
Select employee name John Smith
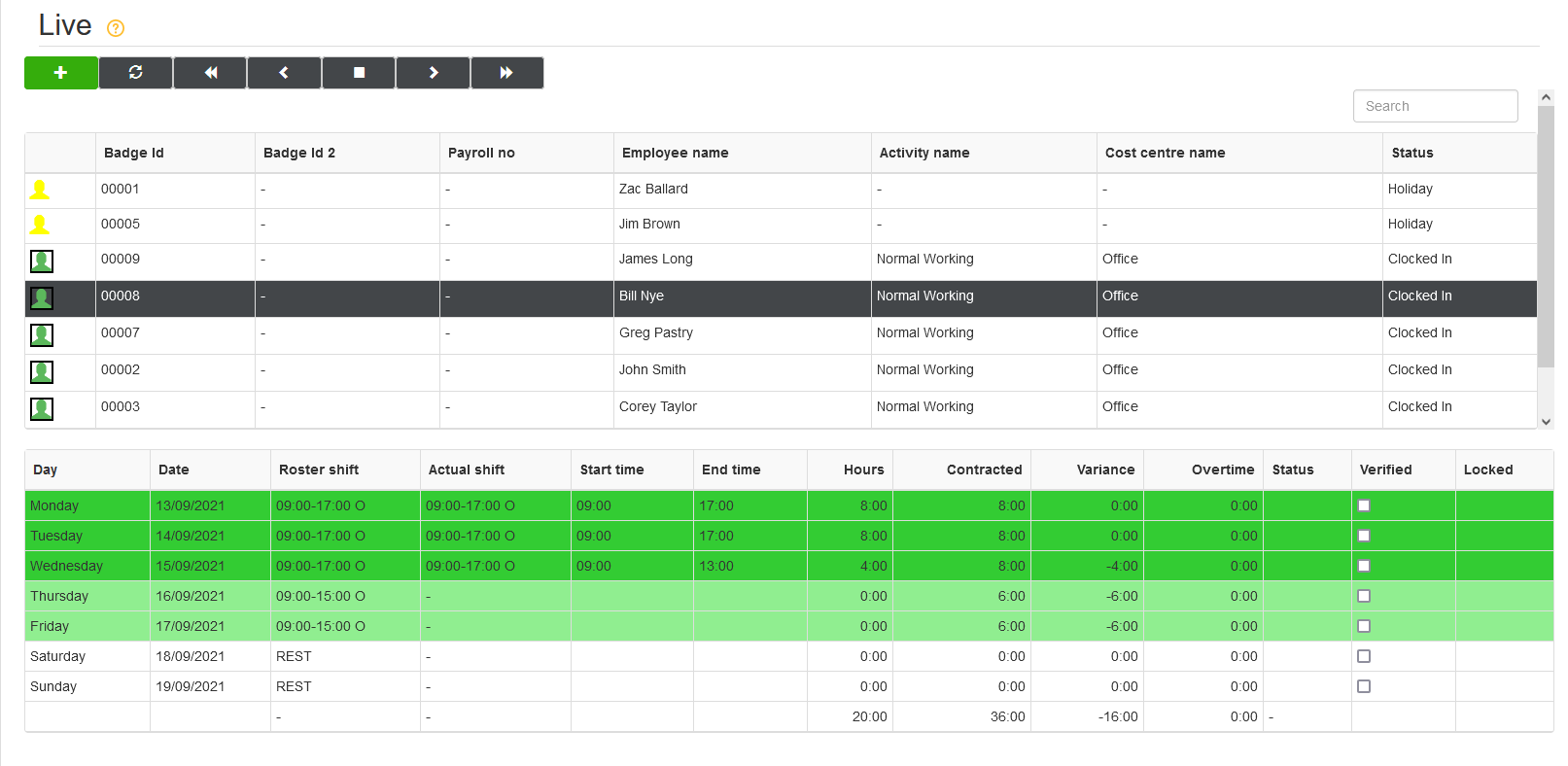point(652,370)
